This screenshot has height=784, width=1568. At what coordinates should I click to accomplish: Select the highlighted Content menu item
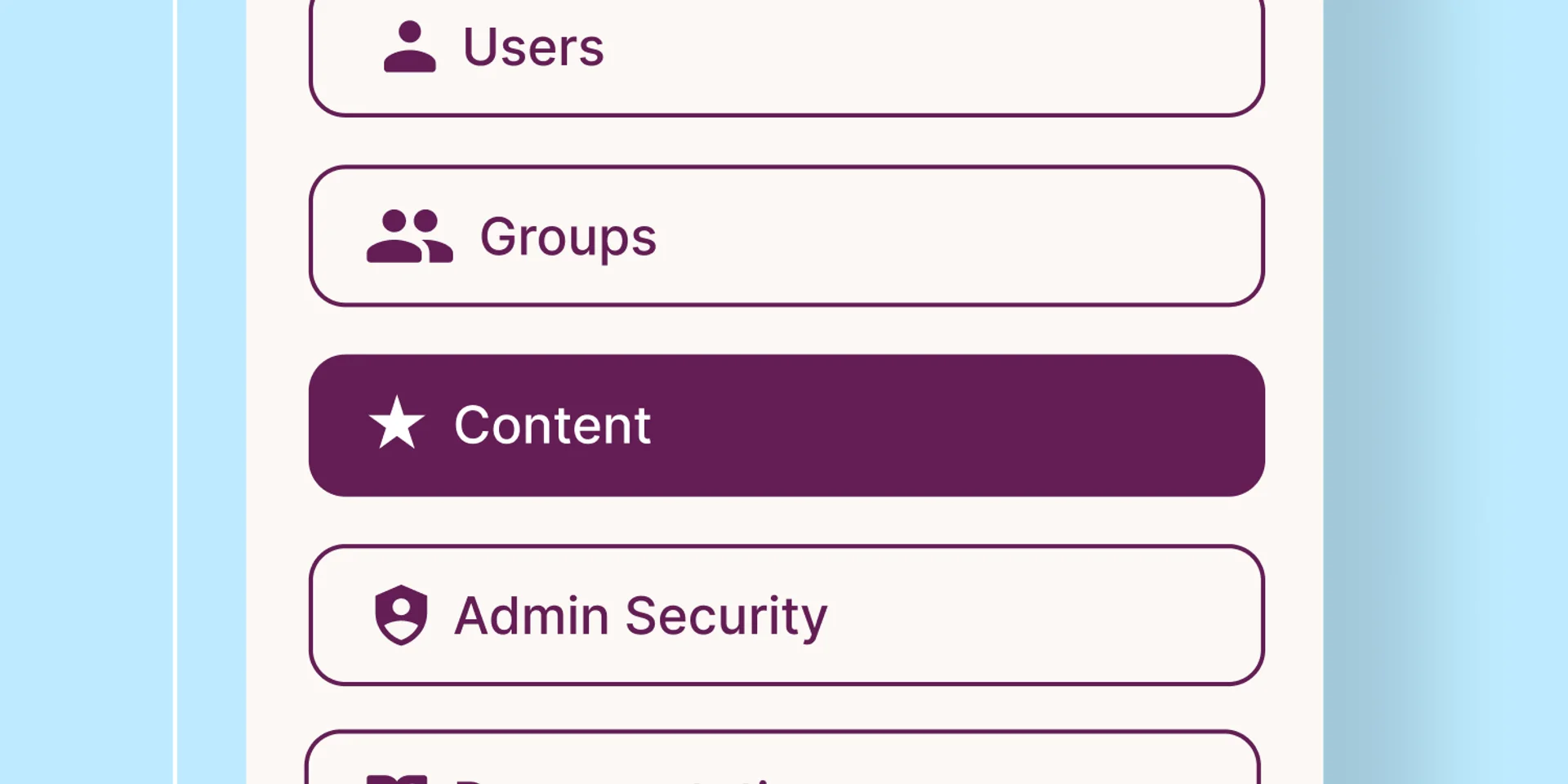786,425
